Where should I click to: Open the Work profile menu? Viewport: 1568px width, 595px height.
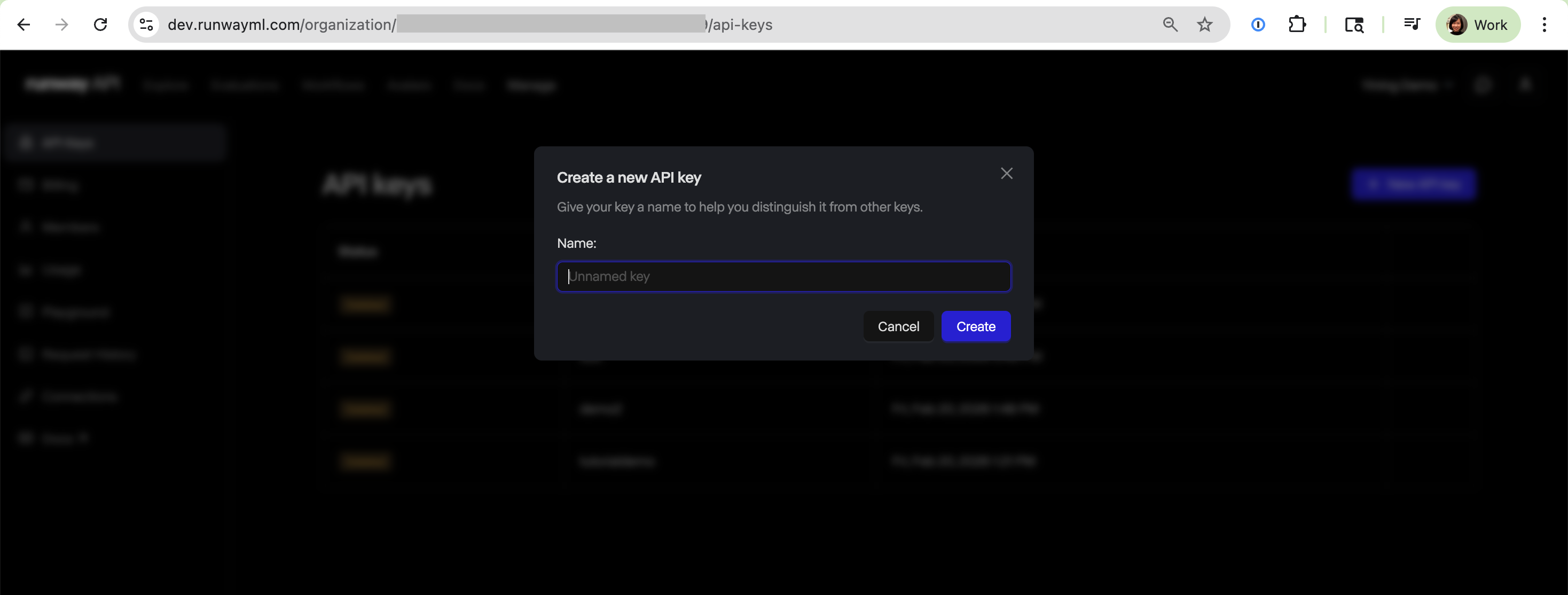(x=1478, y=25)
